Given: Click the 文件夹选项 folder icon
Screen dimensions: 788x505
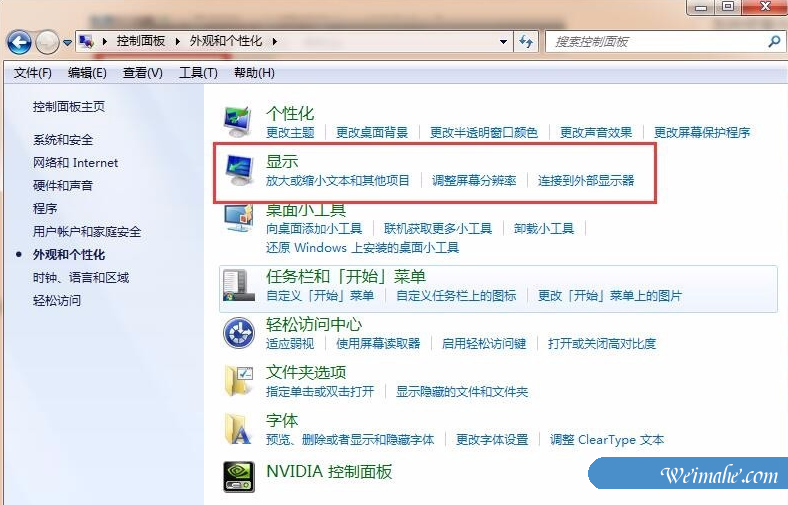Looking at the screenshot, I should pyautogui.click(x=239, y=381).
